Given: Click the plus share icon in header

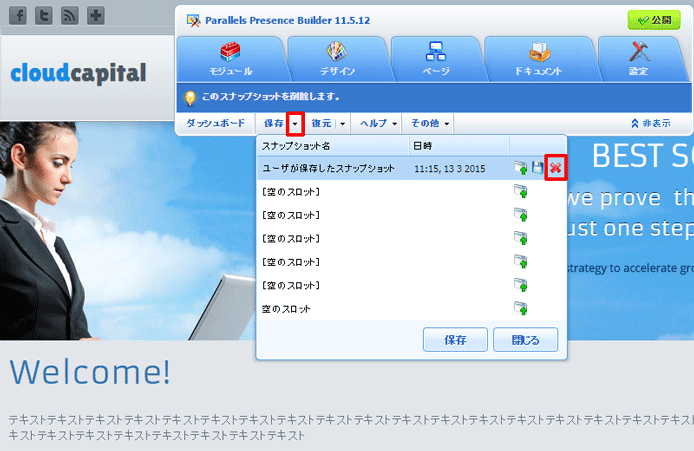Looking at the screenshot, I should 96,17.
